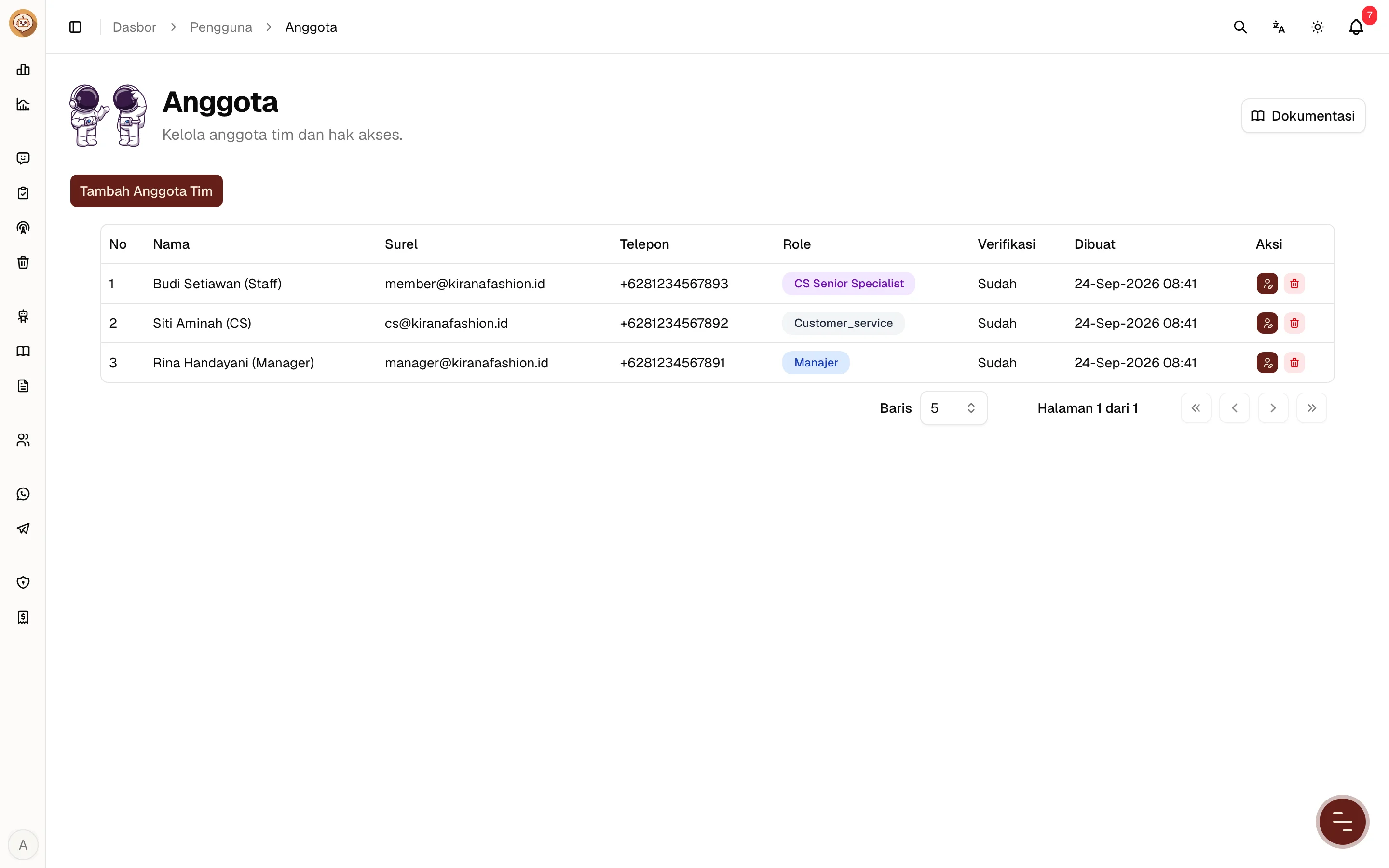The width and height of the screenshot is (1389, 868).
Task: Delete Siti Aminah member
Action: click(1294, 323)
